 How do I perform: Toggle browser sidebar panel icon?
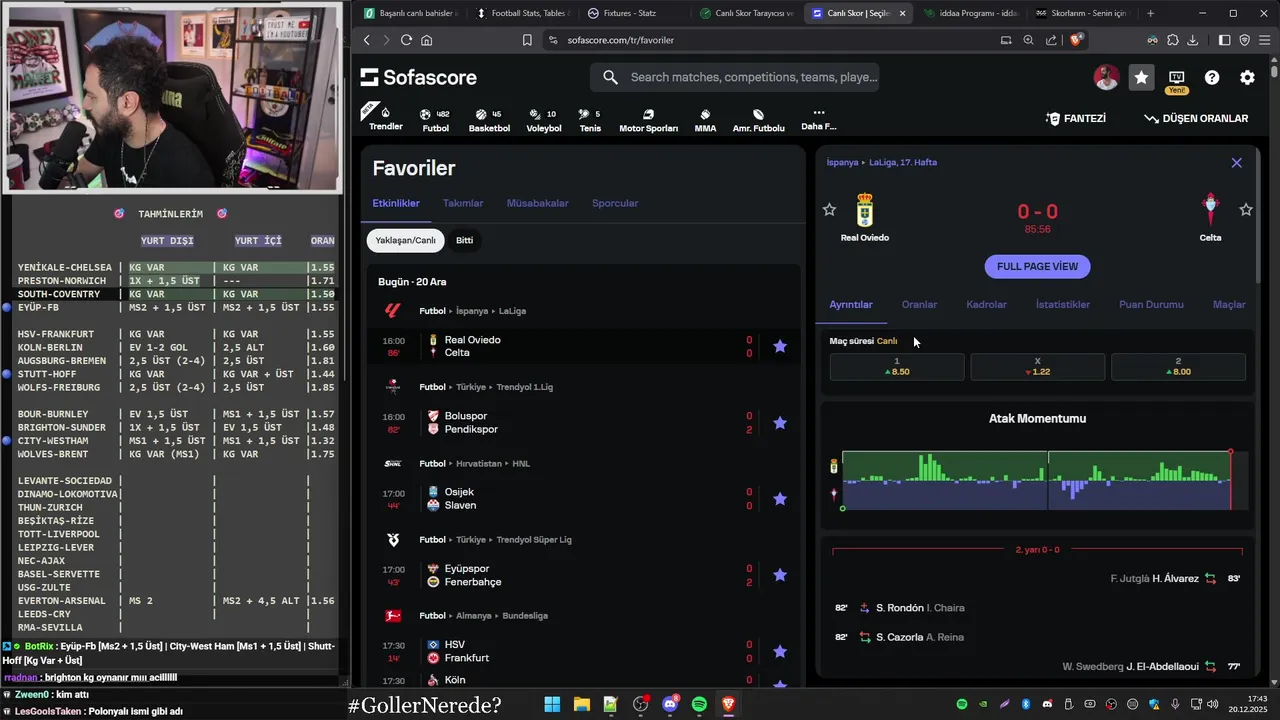click(1225, 40)
